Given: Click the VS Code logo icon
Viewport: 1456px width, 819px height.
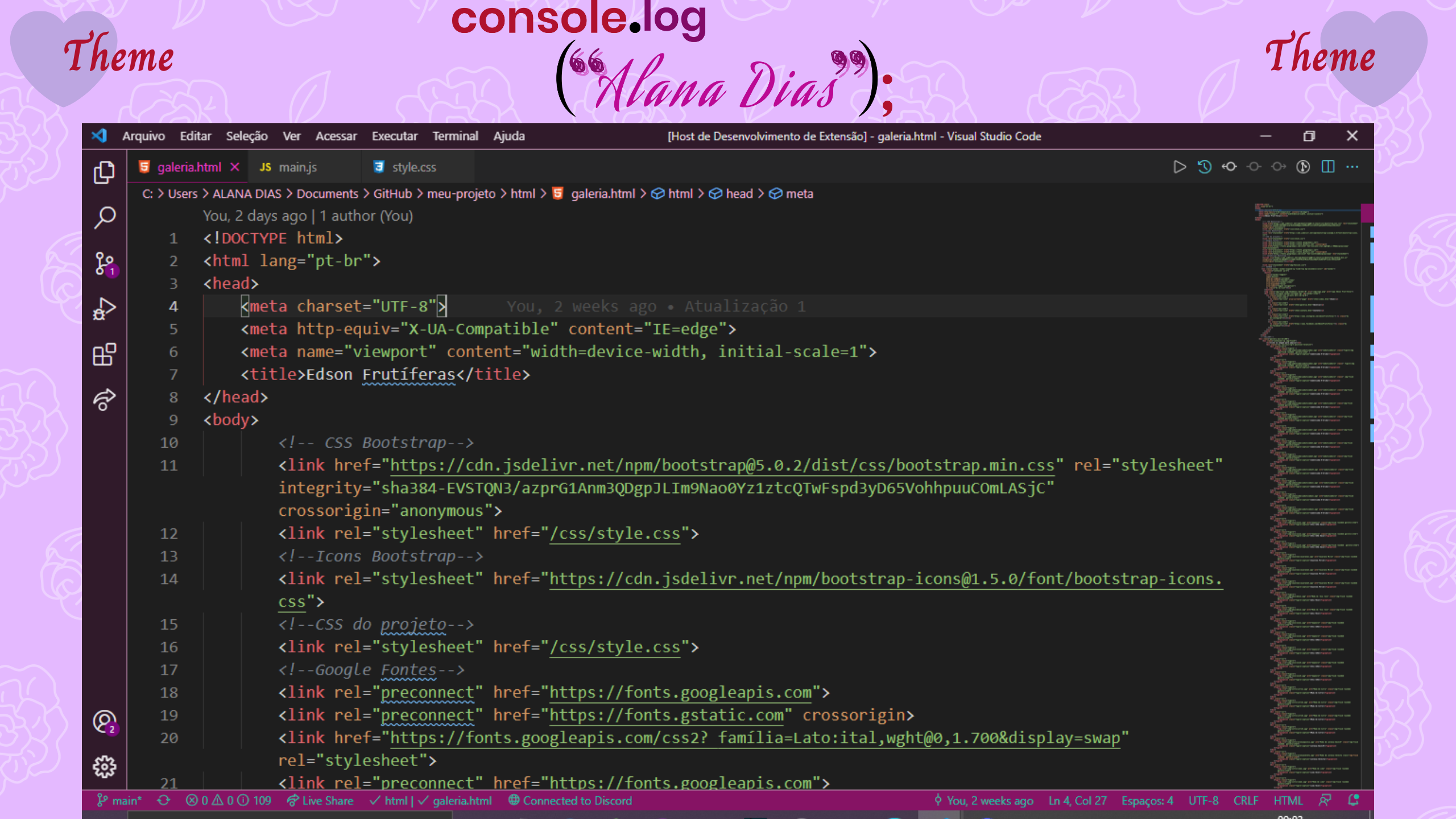Looking at the screenshot, I should click(x=99, y=136).
